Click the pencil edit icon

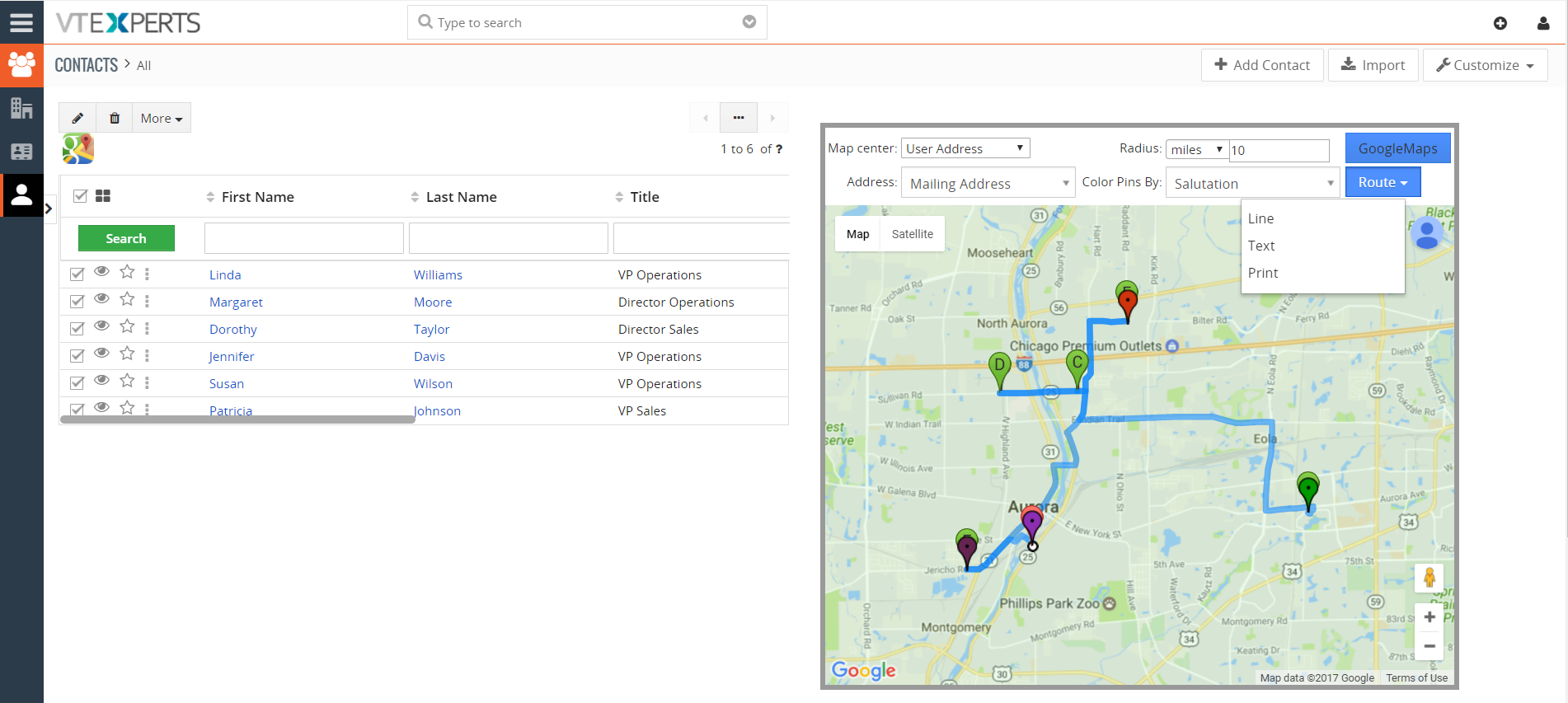pos(77,118)
